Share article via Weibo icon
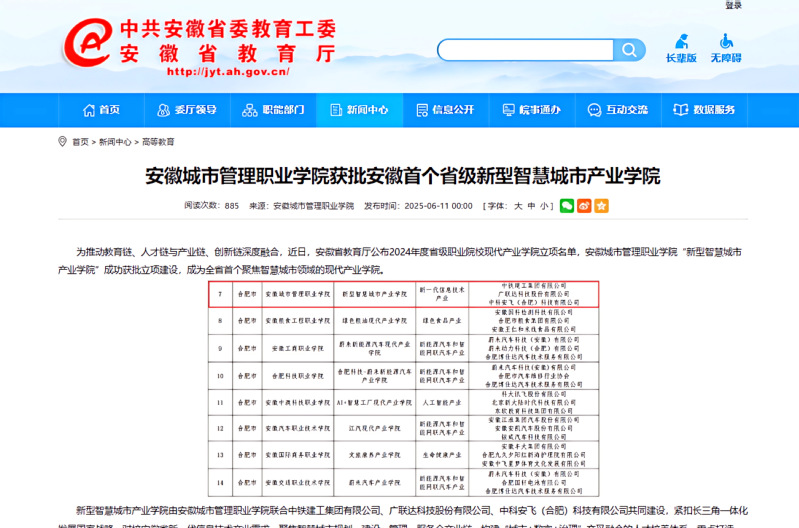The image size is (799, 528). coord(584,206)
